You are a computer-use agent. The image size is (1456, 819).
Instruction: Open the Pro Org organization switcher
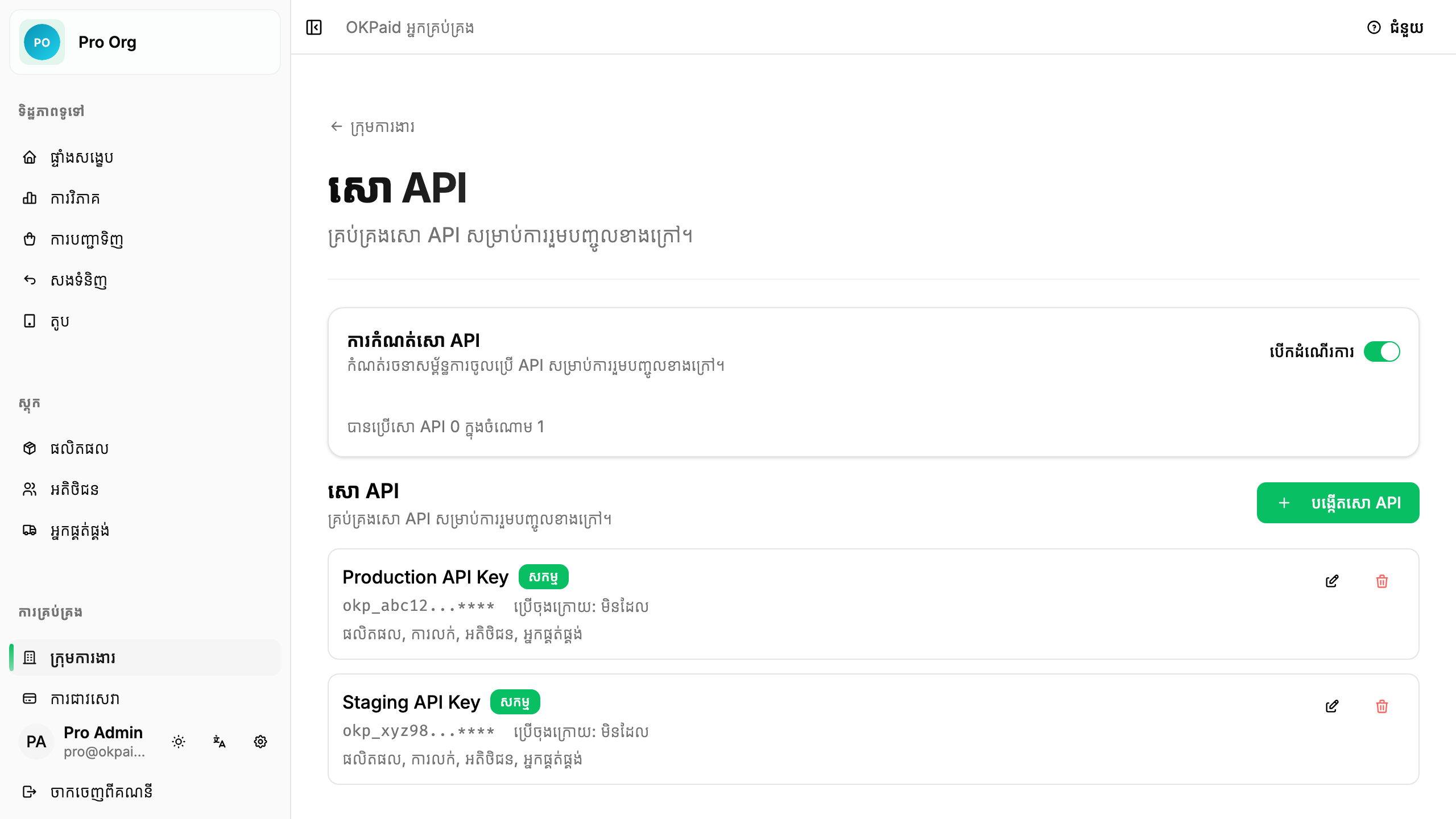145,42
